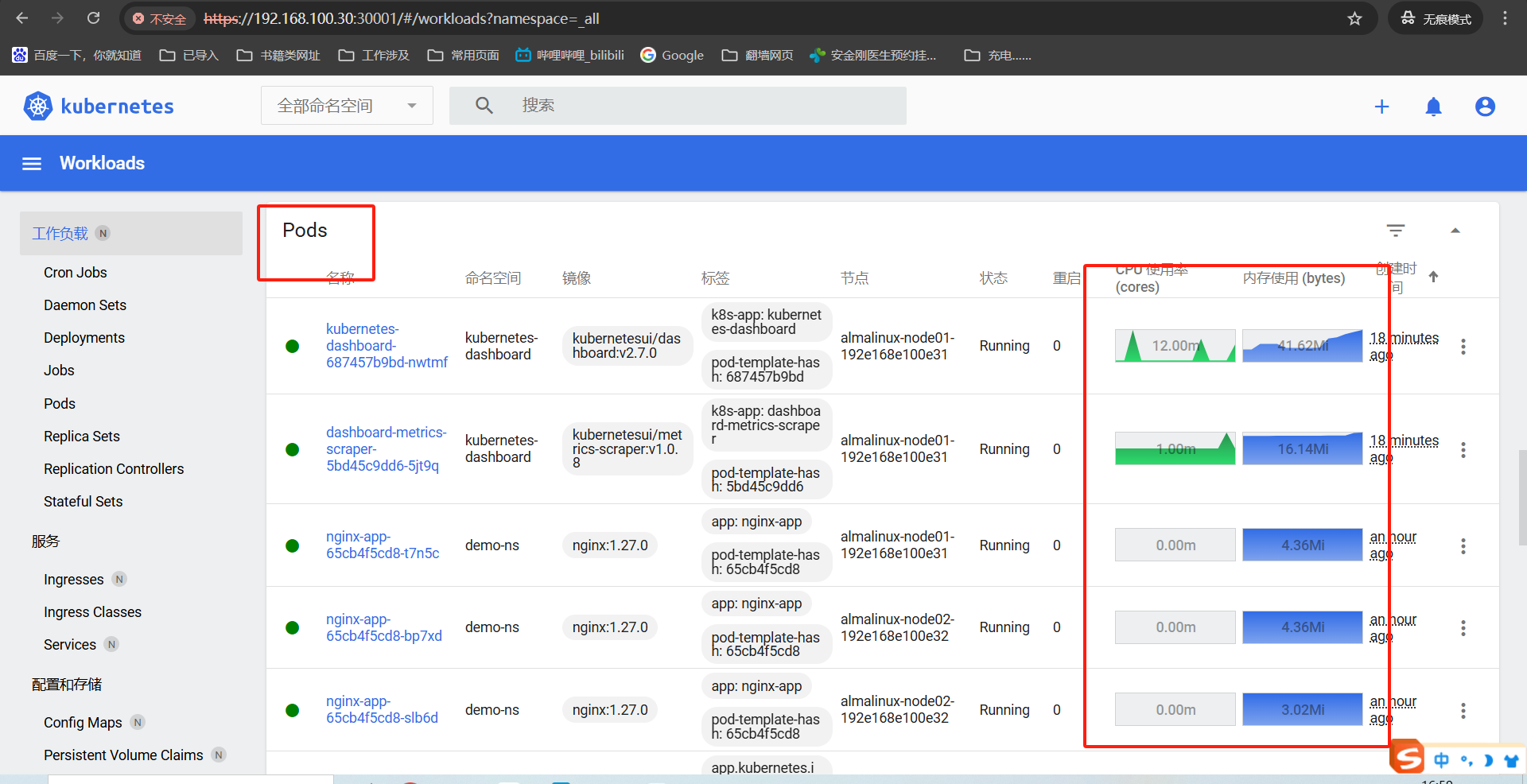Open the Google bookmark
1527x784 pixels.
click(x=672, y=55)
